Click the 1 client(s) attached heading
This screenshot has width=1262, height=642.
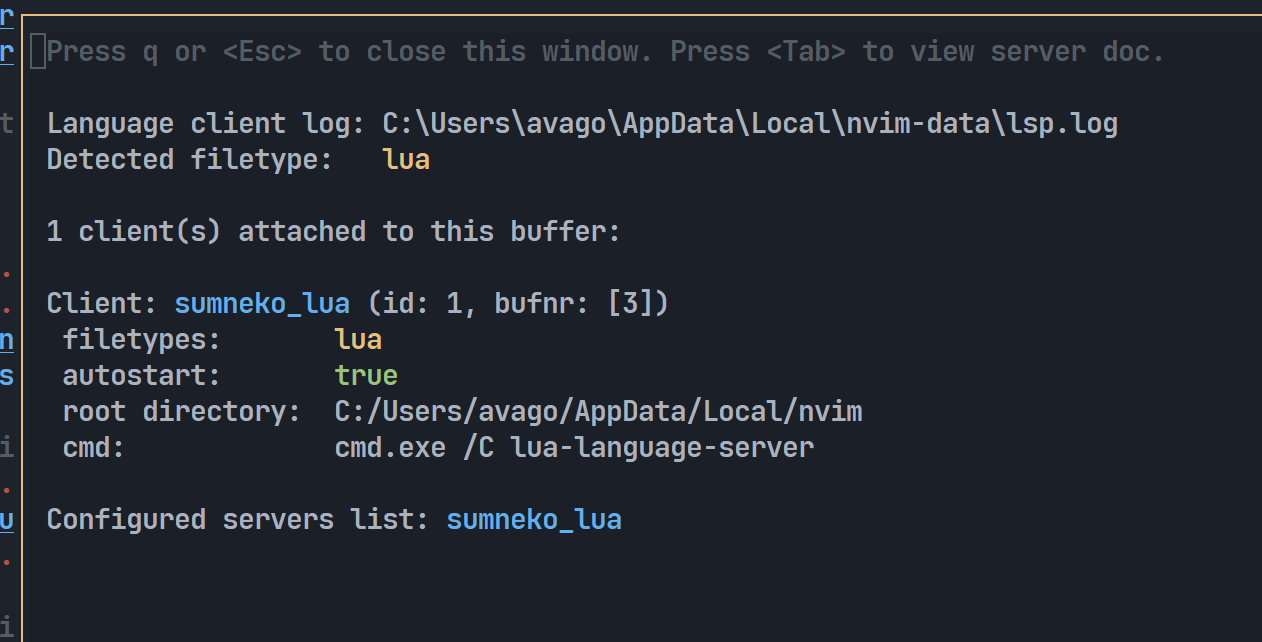click(332, 230)
